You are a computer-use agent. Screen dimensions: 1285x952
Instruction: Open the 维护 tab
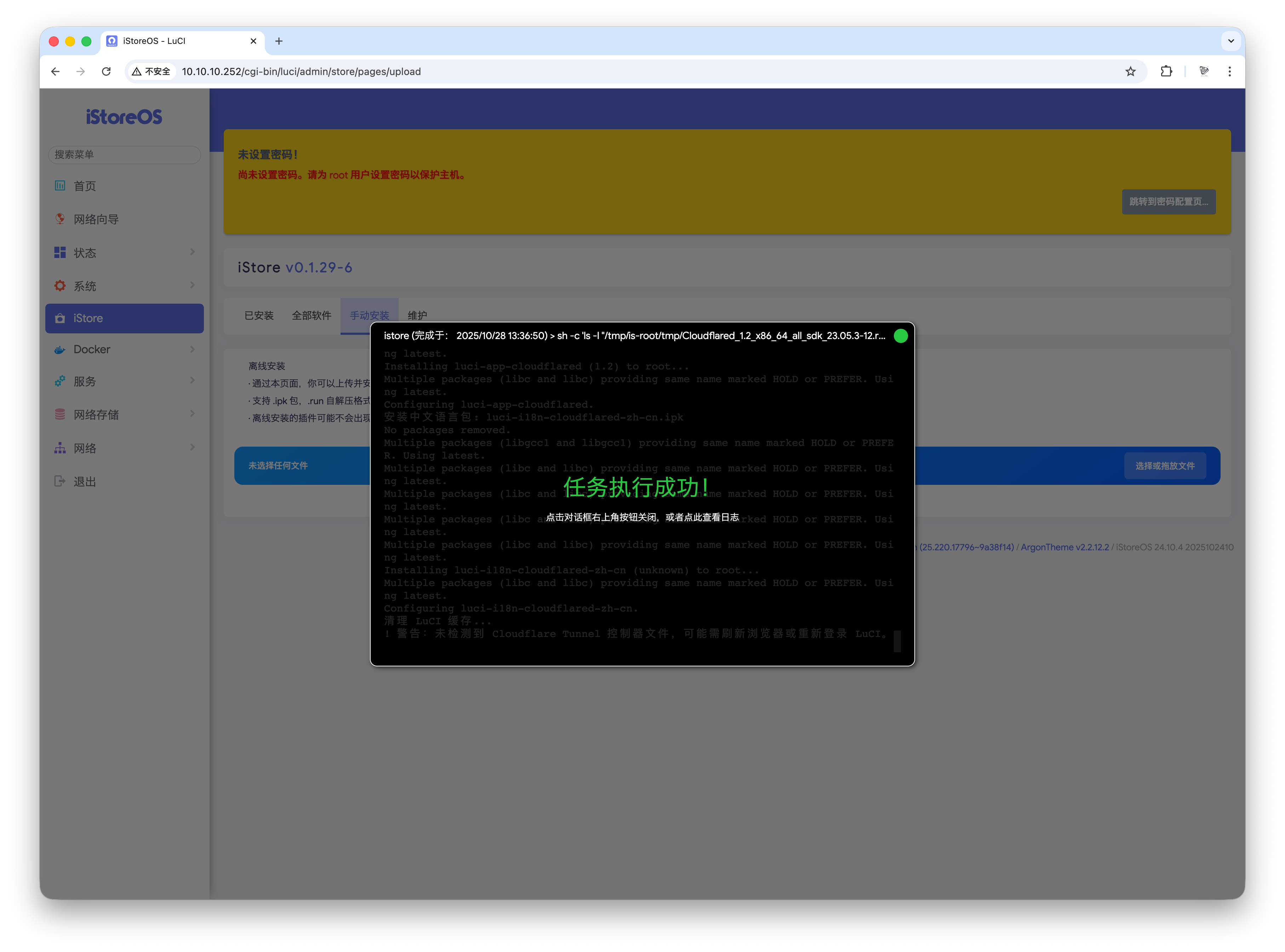[417, 315]
